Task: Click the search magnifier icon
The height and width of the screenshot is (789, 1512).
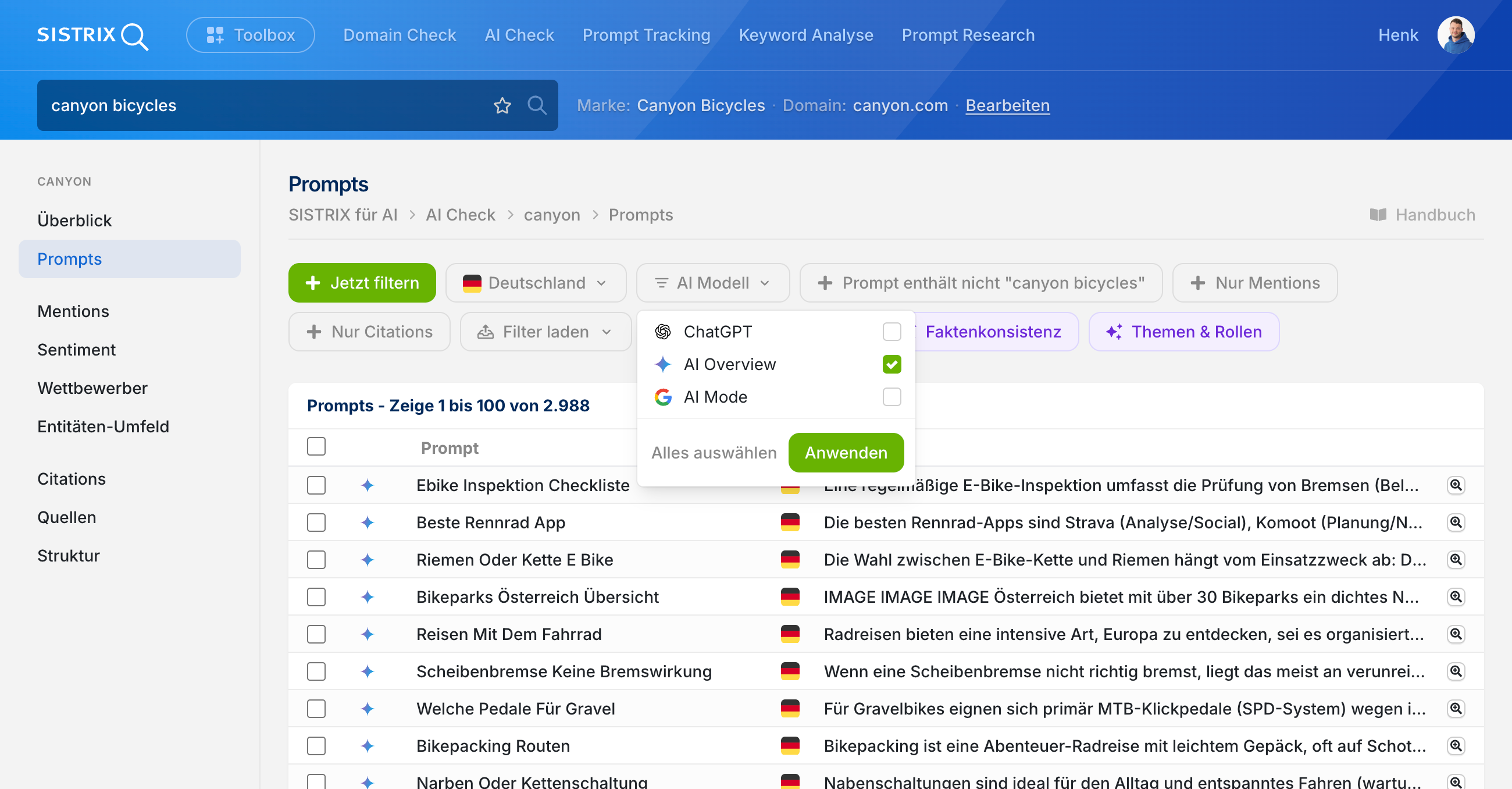Action: tap(537, 105)
